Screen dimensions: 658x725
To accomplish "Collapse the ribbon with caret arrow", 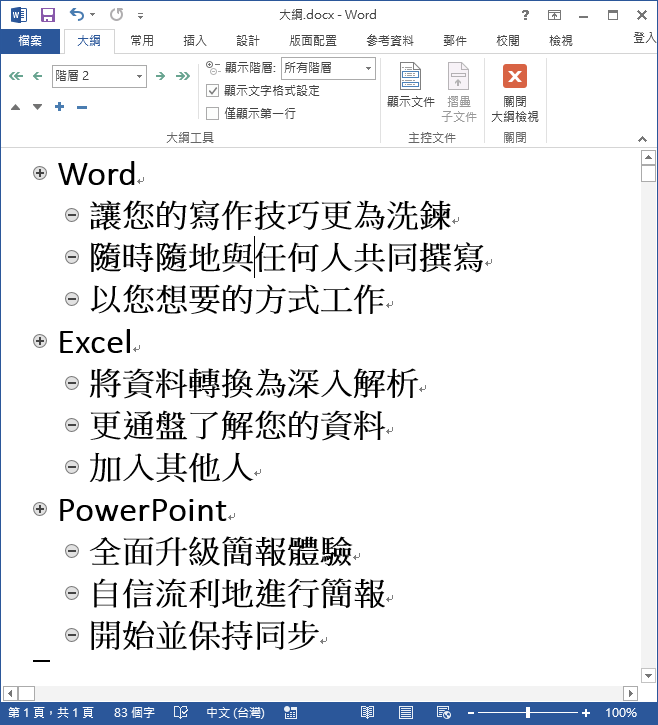I will (642, 139).
